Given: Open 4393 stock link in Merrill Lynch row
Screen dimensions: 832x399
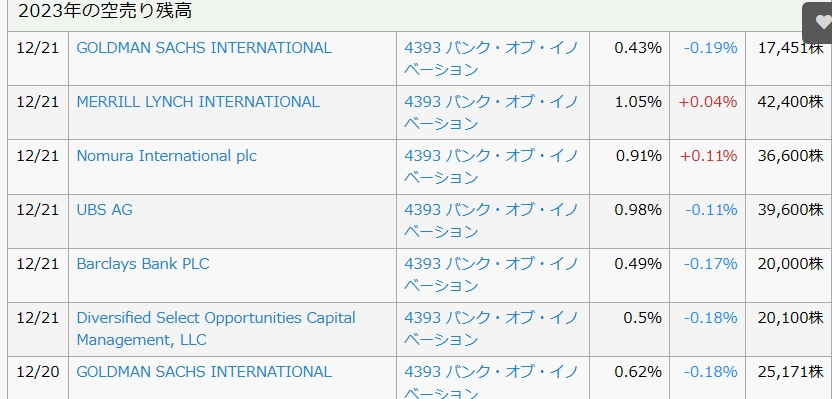Looking at the screenshot, I should [x=491, y=112].
